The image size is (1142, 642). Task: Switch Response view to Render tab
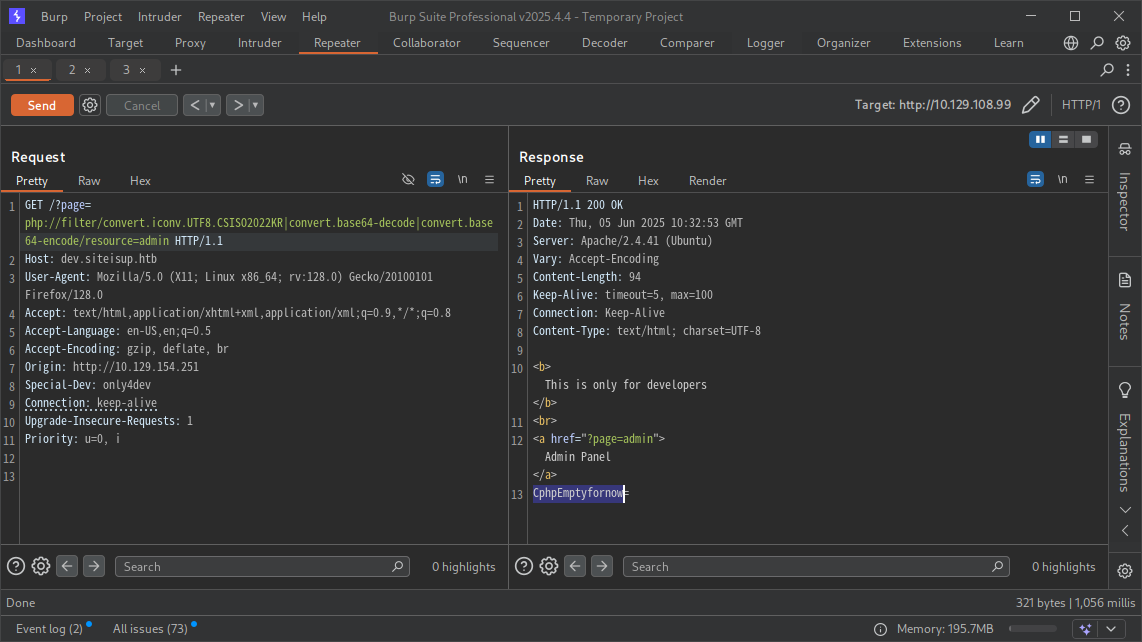pos(707,181)
